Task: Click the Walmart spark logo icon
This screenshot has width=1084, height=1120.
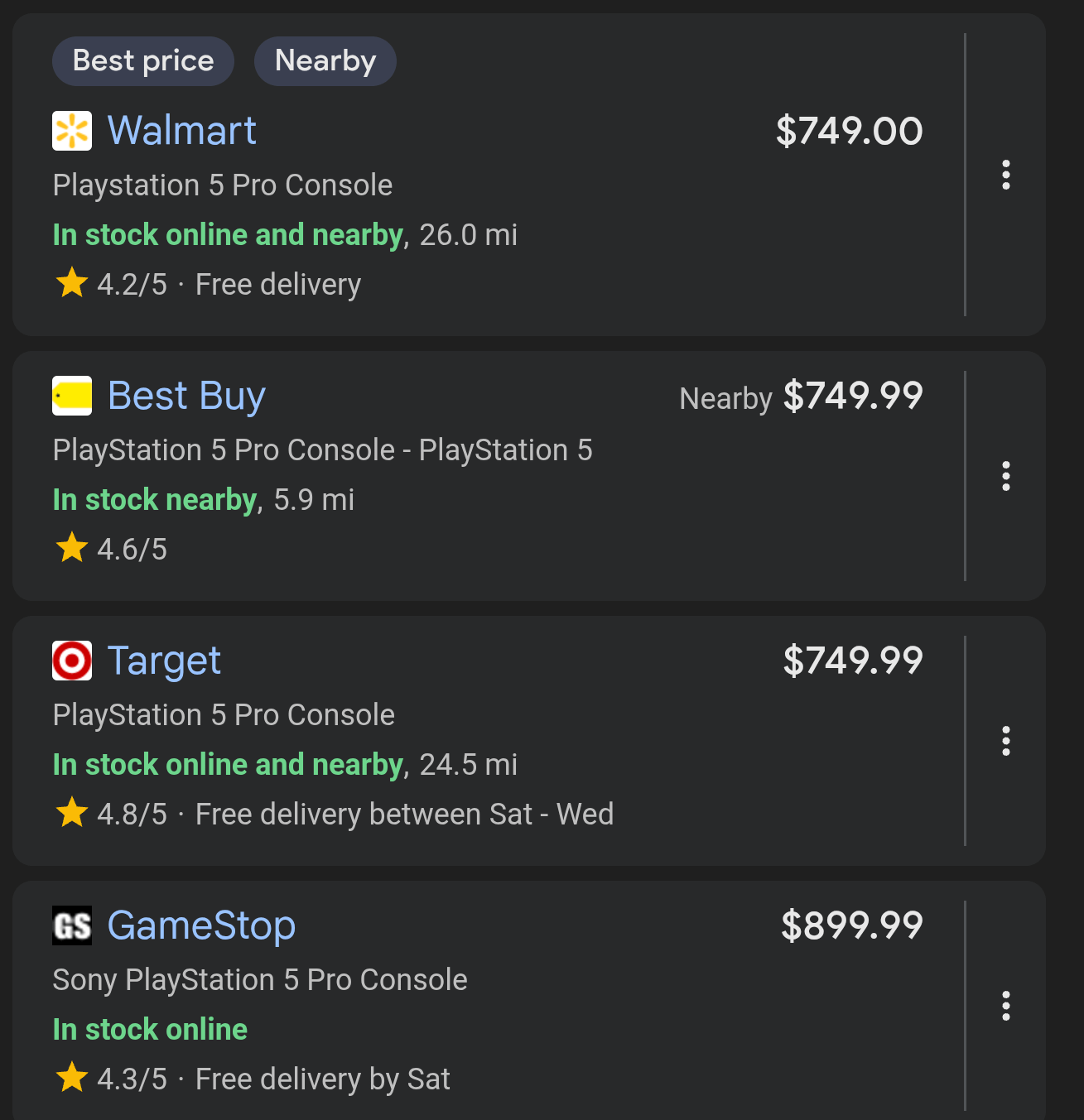Action: point(72,131)
